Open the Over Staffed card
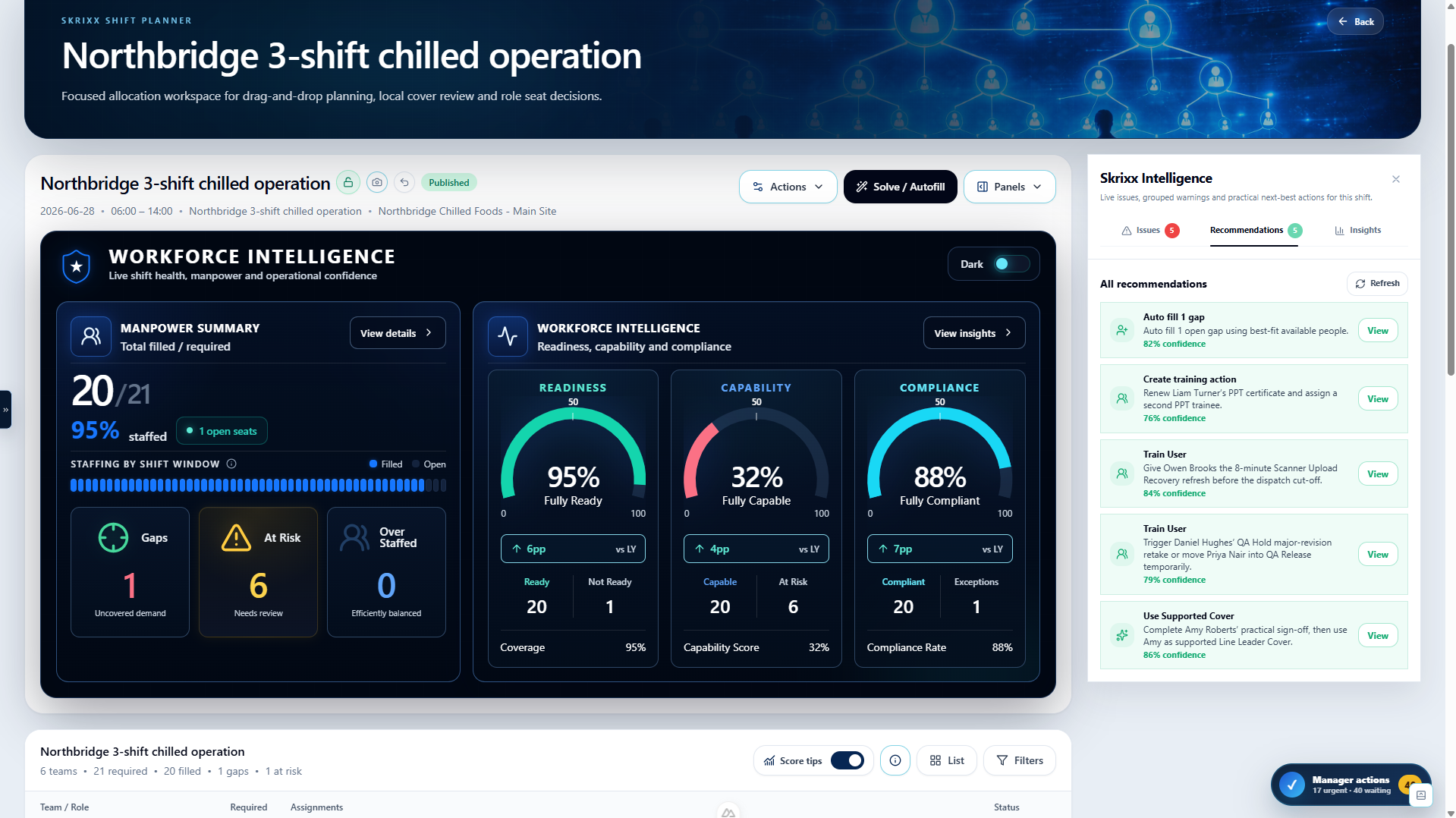This screenshot has width=1456, height=818. tap(386, 572)
